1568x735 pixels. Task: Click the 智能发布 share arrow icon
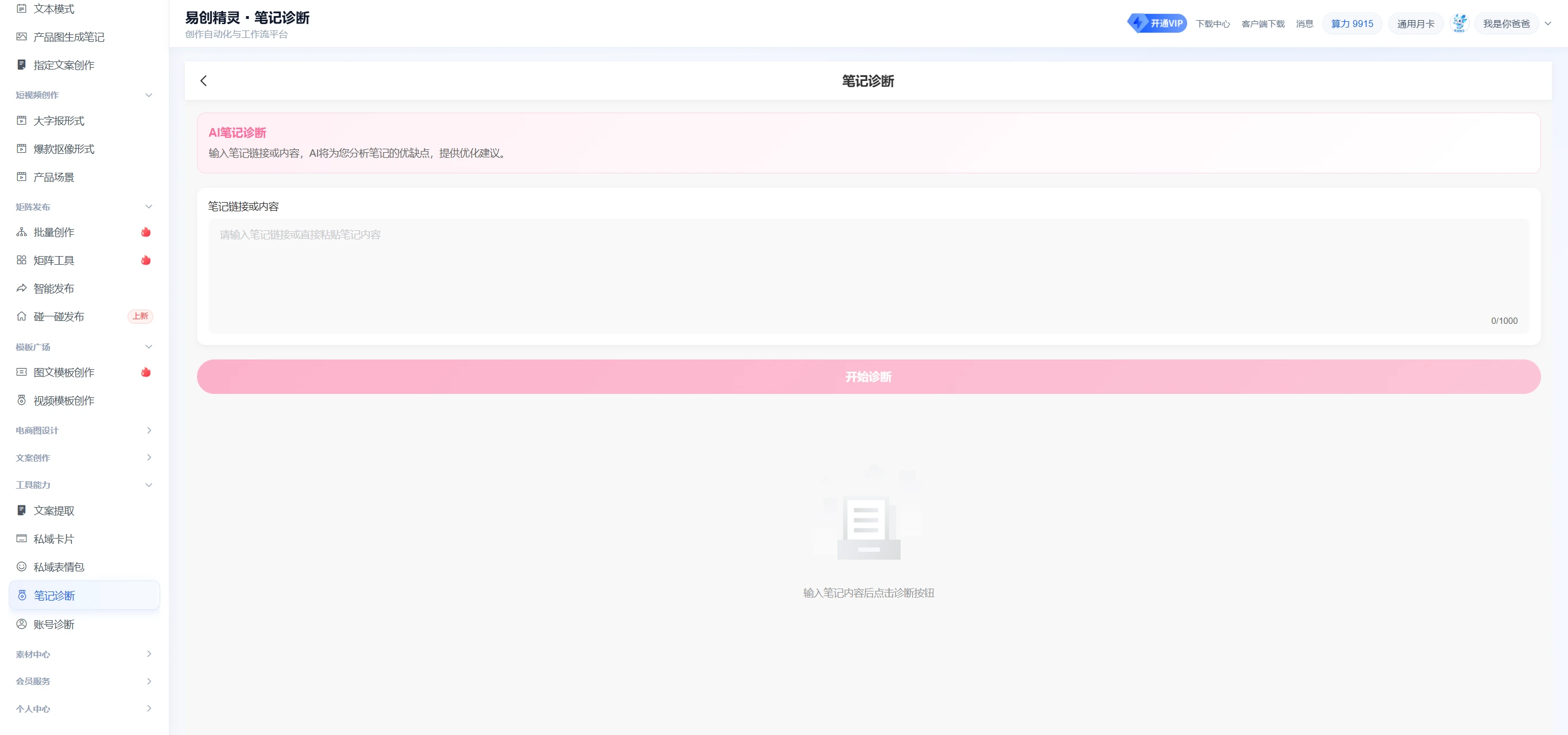tap(21, 288)
